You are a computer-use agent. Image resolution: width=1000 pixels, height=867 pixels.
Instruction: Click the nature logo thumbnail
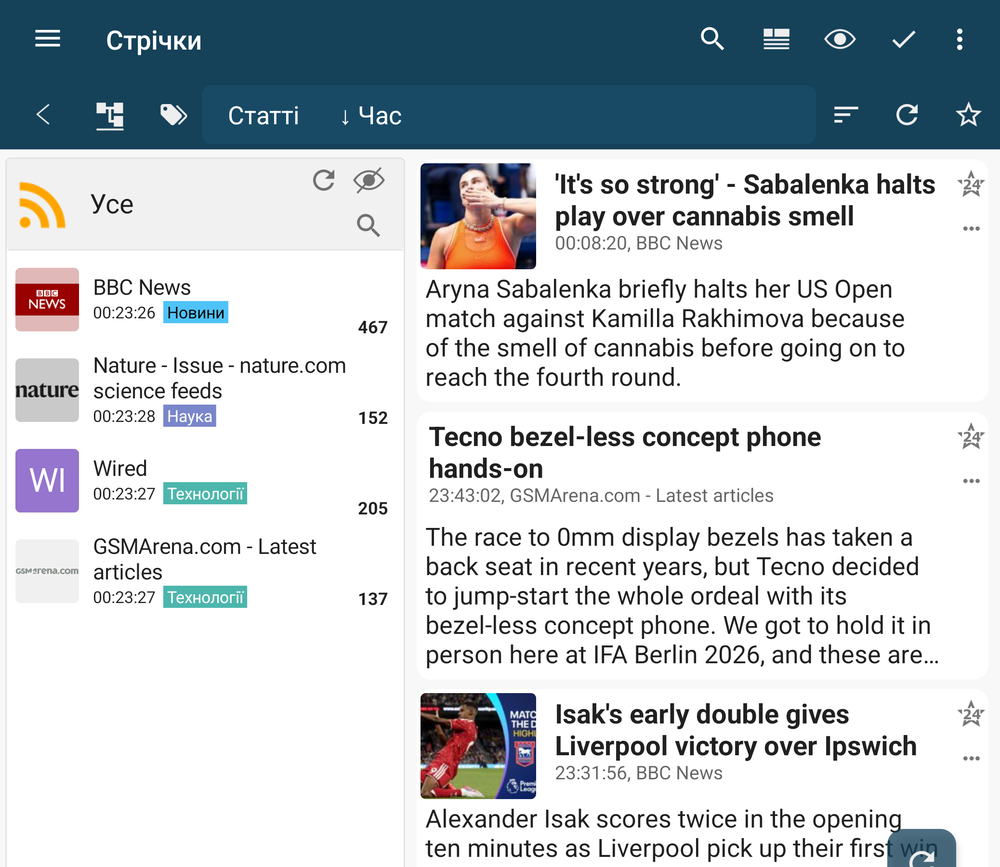47,390
